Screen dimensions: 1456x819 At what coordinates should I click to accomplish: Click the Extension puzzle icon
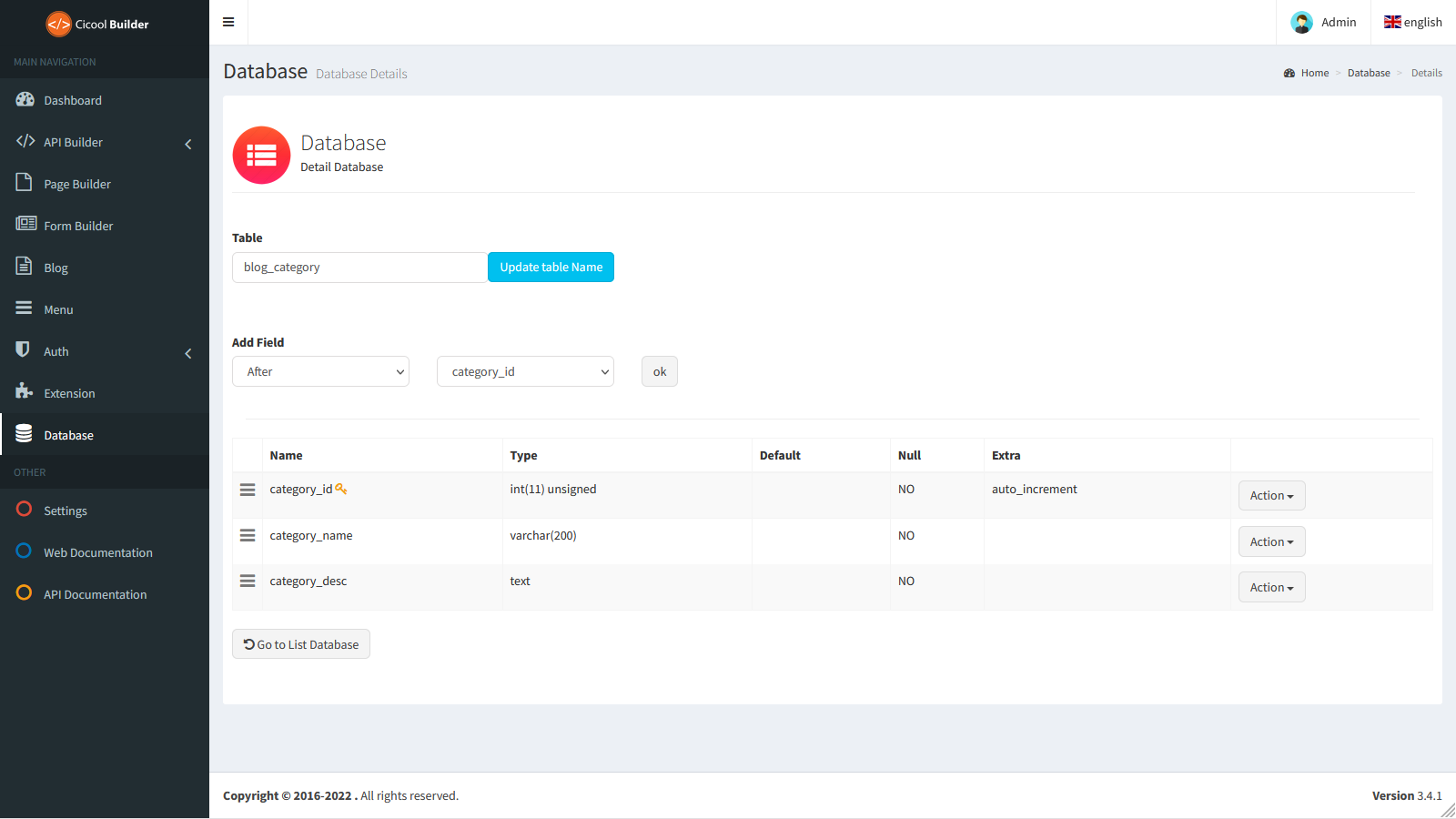tap(25, 391)
